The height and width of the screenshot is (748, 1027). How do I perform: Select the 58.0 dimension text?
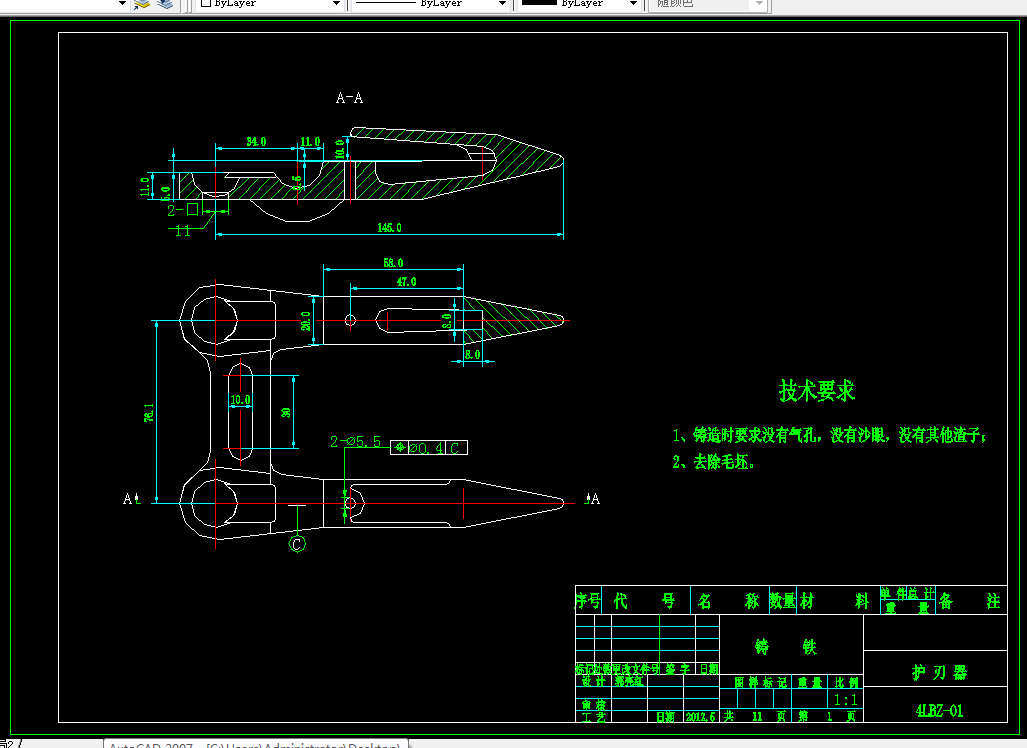tap(393, 263)
